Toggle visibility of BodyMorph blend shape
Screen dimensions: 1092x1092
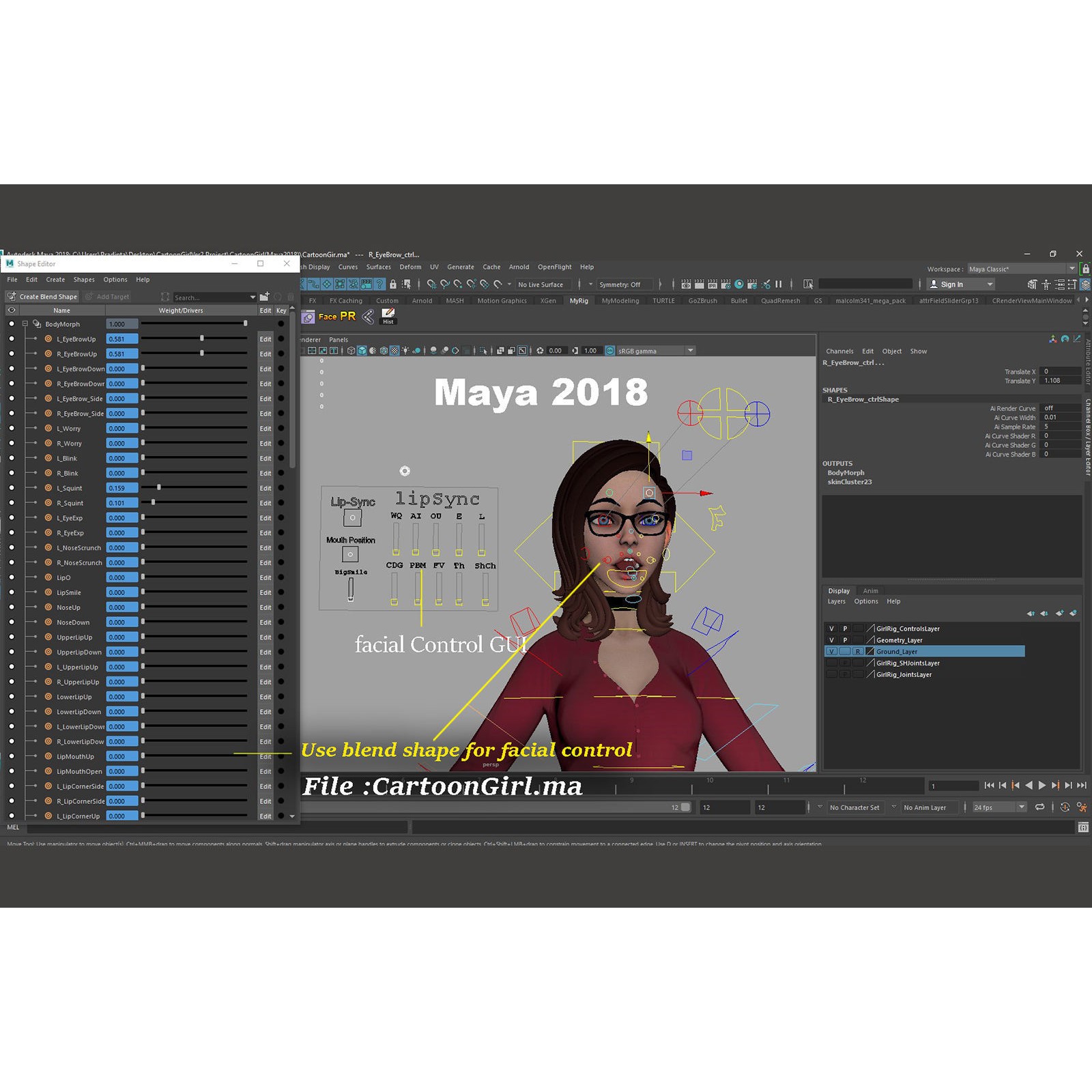pos(12,324)
